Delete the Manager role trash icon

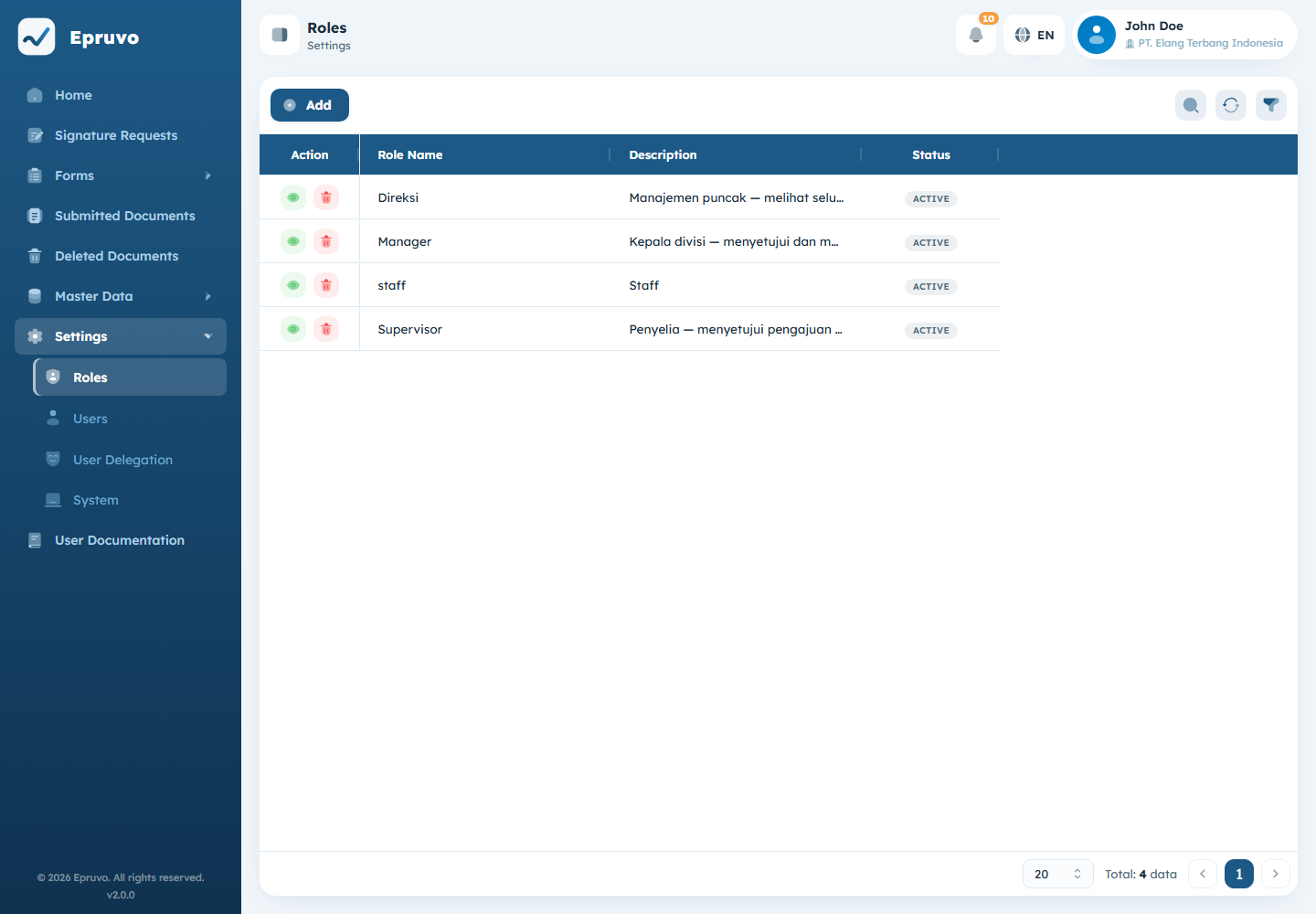326,241
